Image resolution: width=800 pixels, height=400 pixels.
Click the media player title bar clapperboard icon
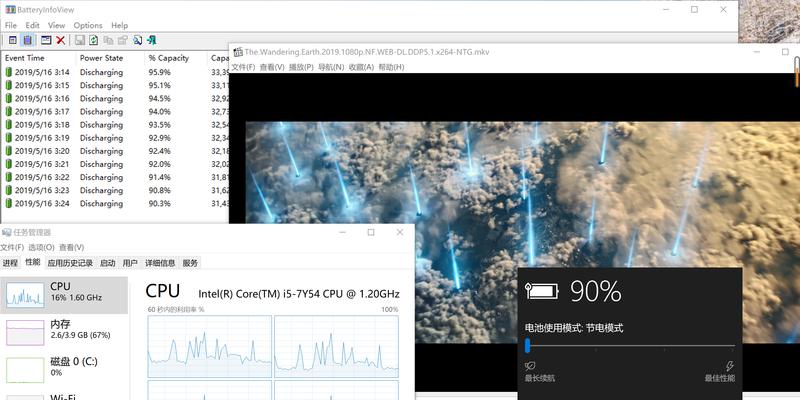[238, 52]
